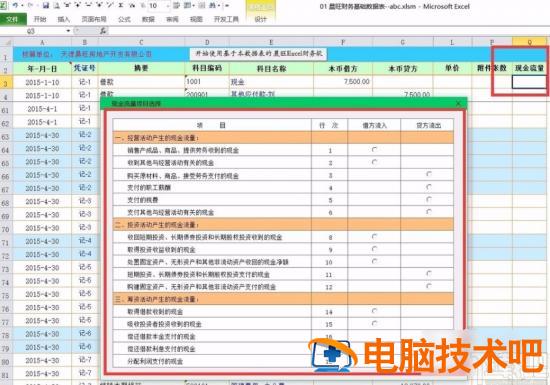Switch to the 视图 View tab
550x385 pixels.
point(196,19)
